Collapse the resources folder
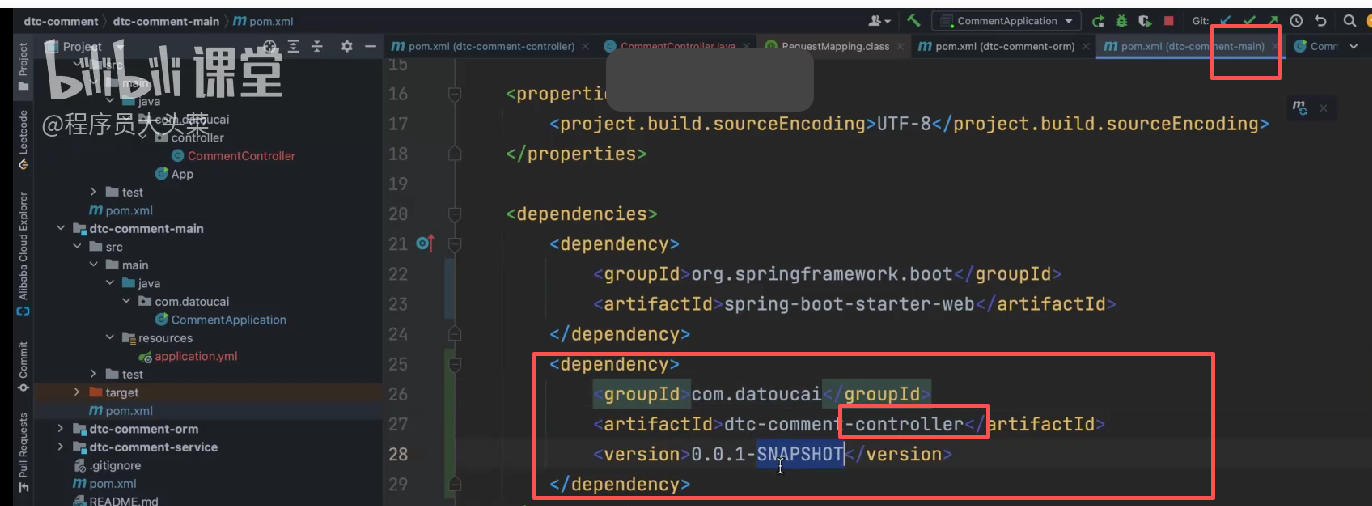This screenshot has width=1372, height=506. click(x=110, y=338)
